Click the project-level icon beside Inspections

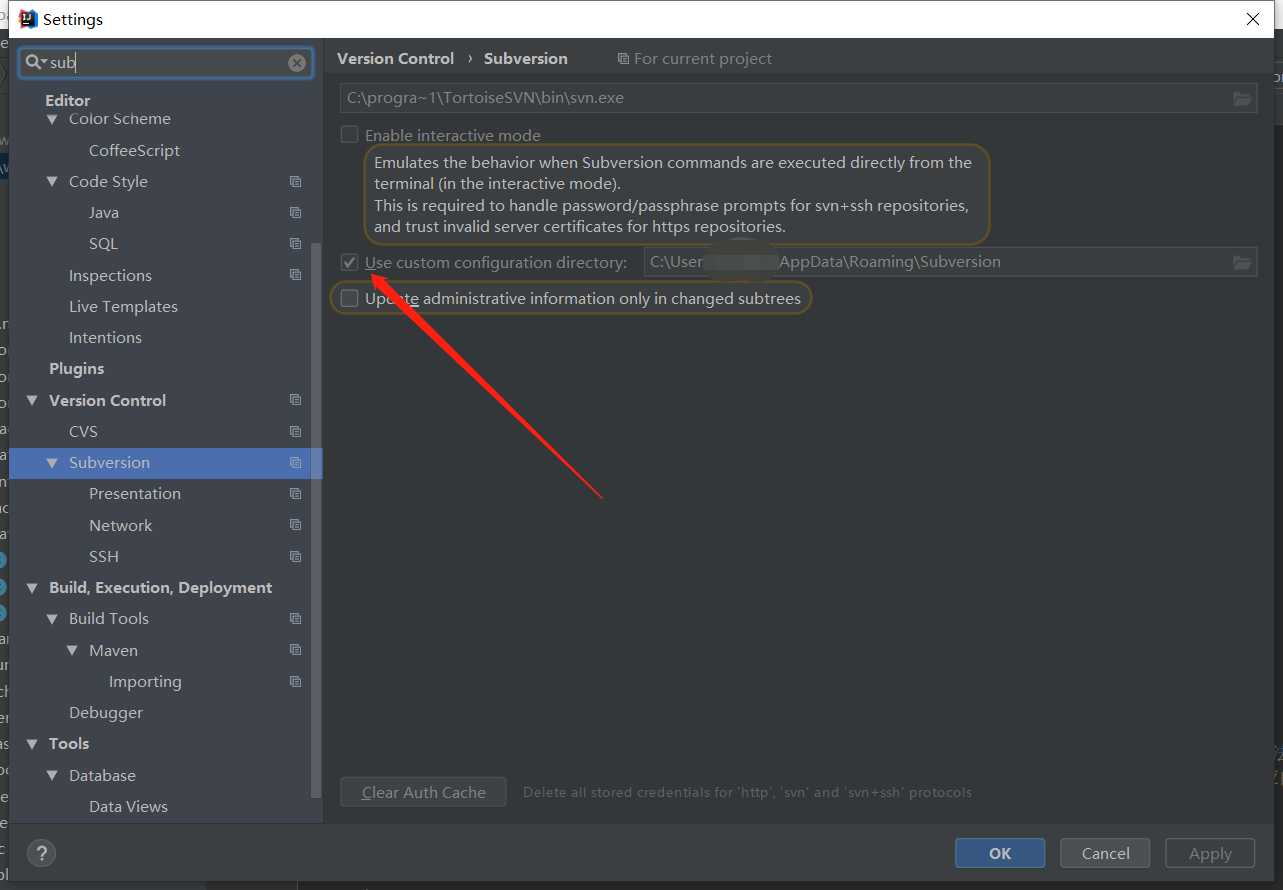(295, 275)
